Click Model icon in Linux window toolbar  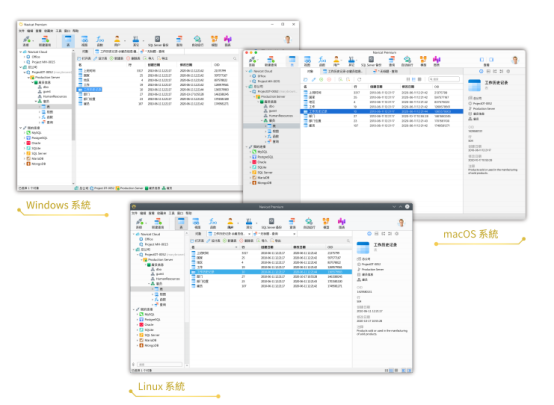pos(326,222)
